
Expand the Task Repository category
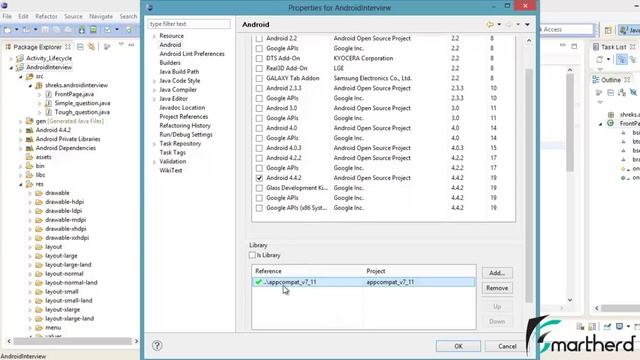point(154,144)
